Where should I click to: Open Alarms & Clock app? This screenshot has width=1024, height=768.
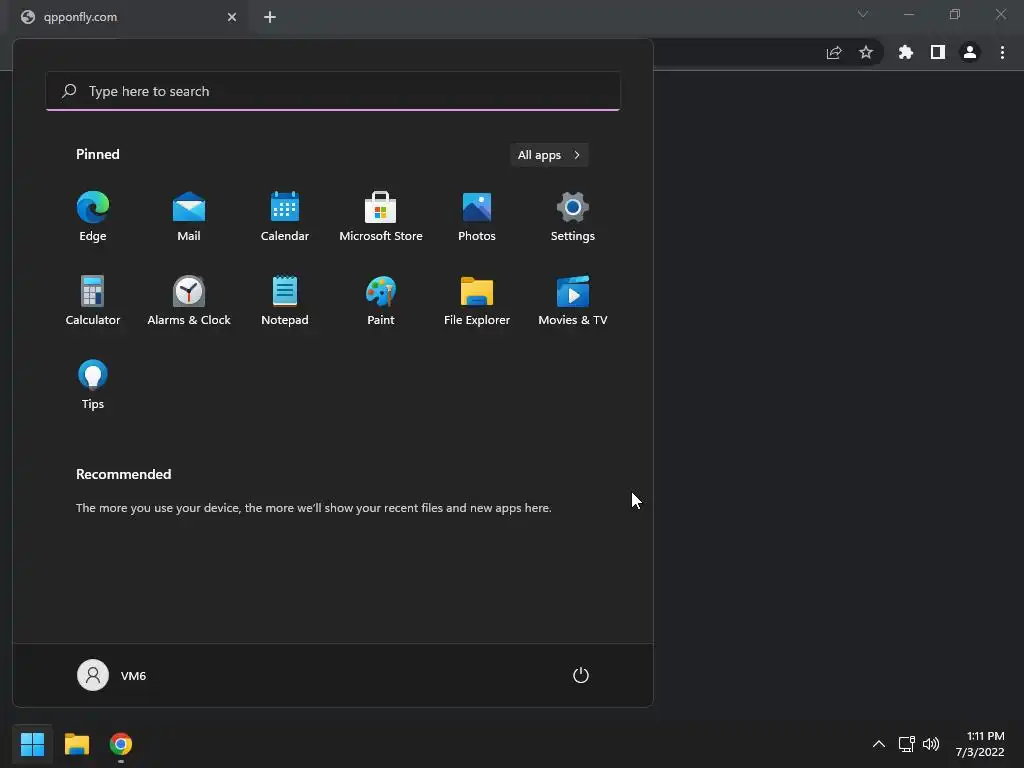(x=189, y=300)
